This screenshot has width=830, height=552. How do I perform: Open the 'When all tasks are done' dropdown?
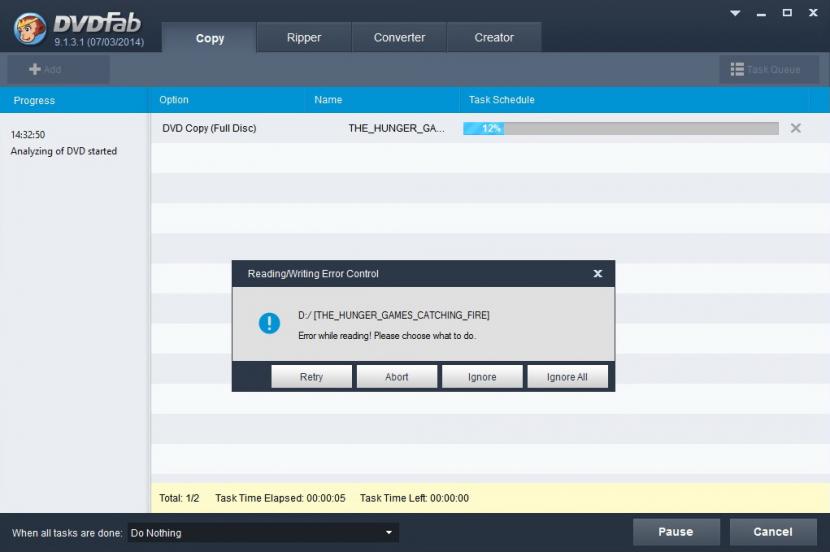pyautogui.click(x=263, y=533)
